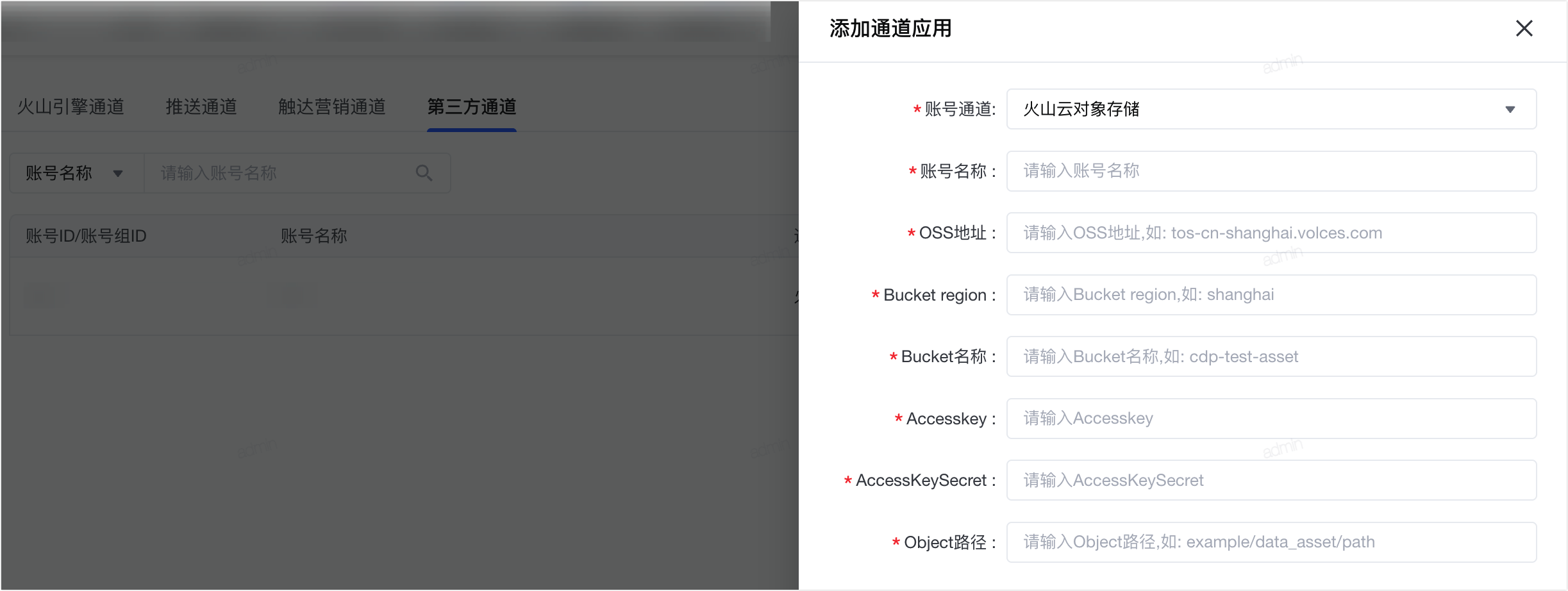Select the 第三方通道 tab

click(x=472, y=106)
